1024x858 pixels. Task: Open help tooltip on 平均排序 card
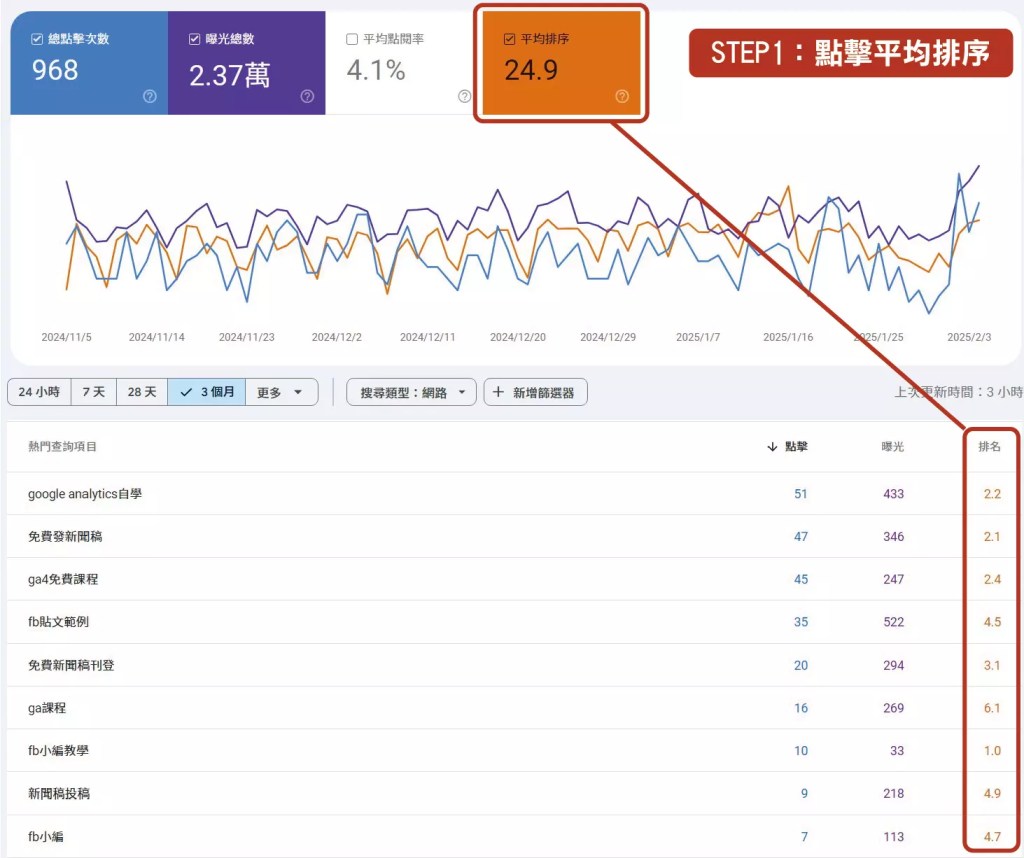point(621,96)
